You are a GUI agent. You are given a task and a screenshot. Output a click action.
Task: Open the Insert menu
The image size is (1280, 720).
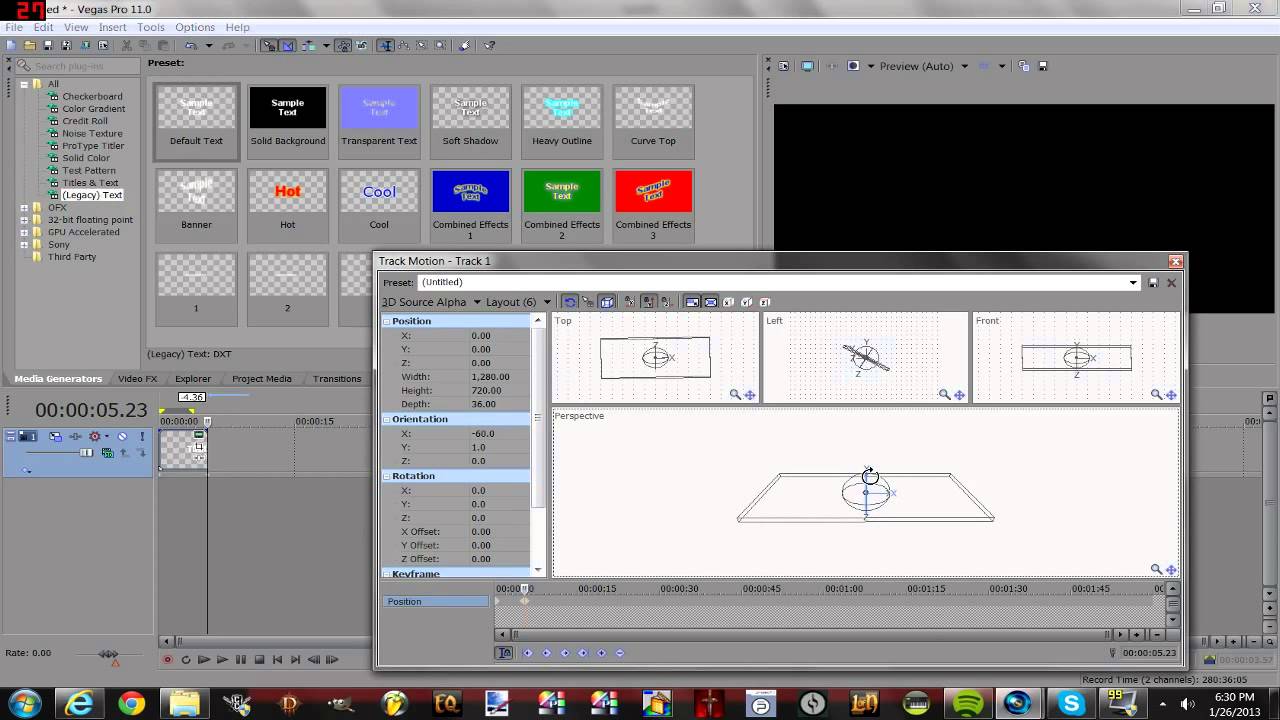(112, 27)
